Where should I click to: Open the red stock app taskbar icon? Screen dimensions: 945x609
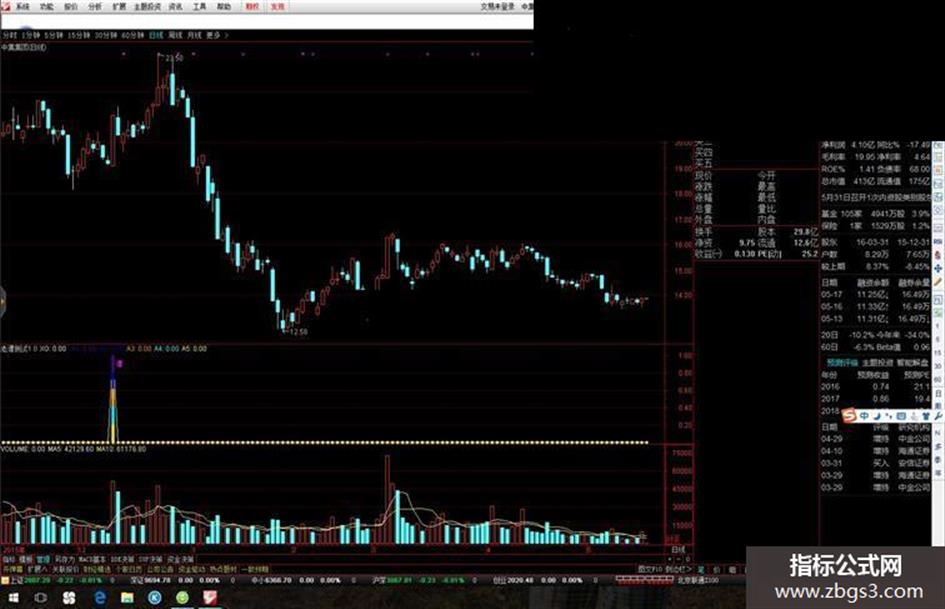tap(210, 598)
